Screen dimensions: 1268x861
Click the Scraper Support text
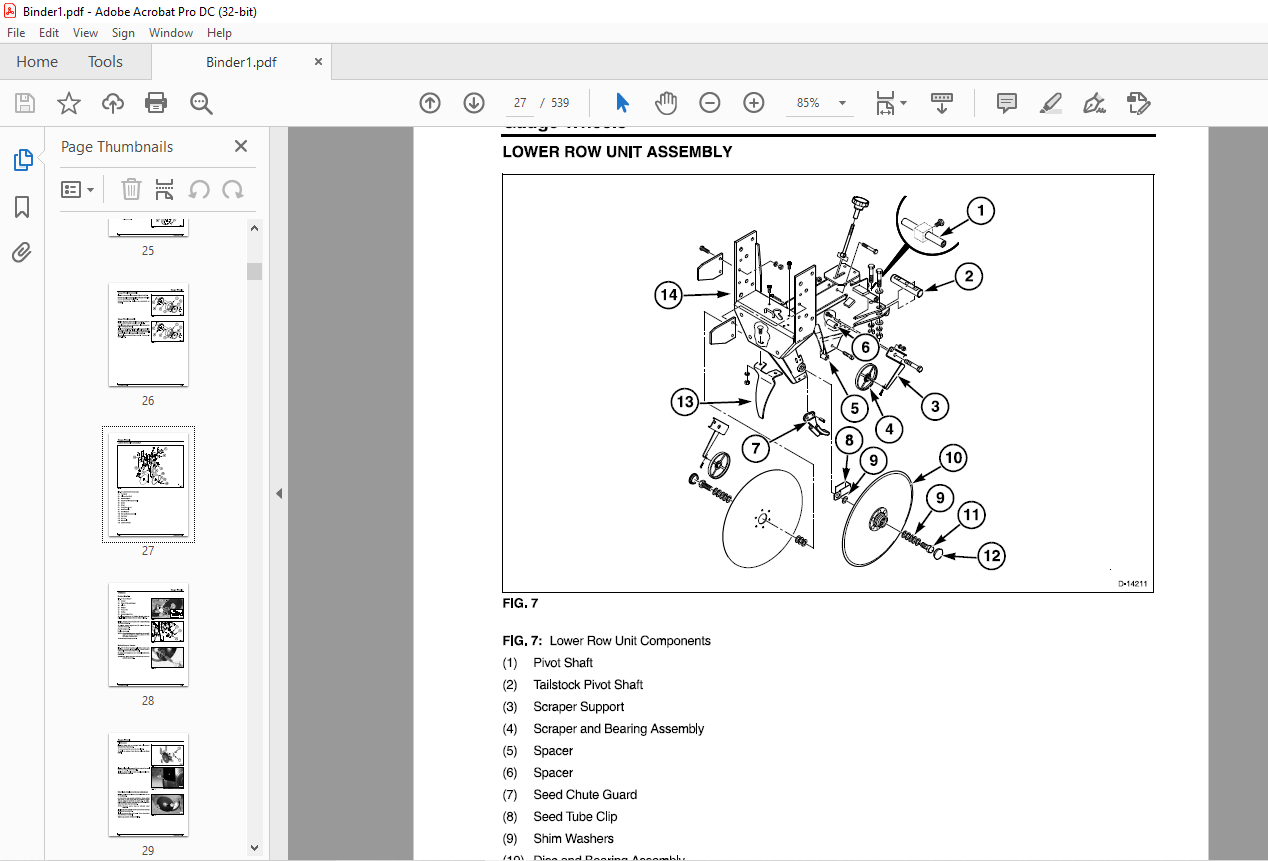(579, 707)
